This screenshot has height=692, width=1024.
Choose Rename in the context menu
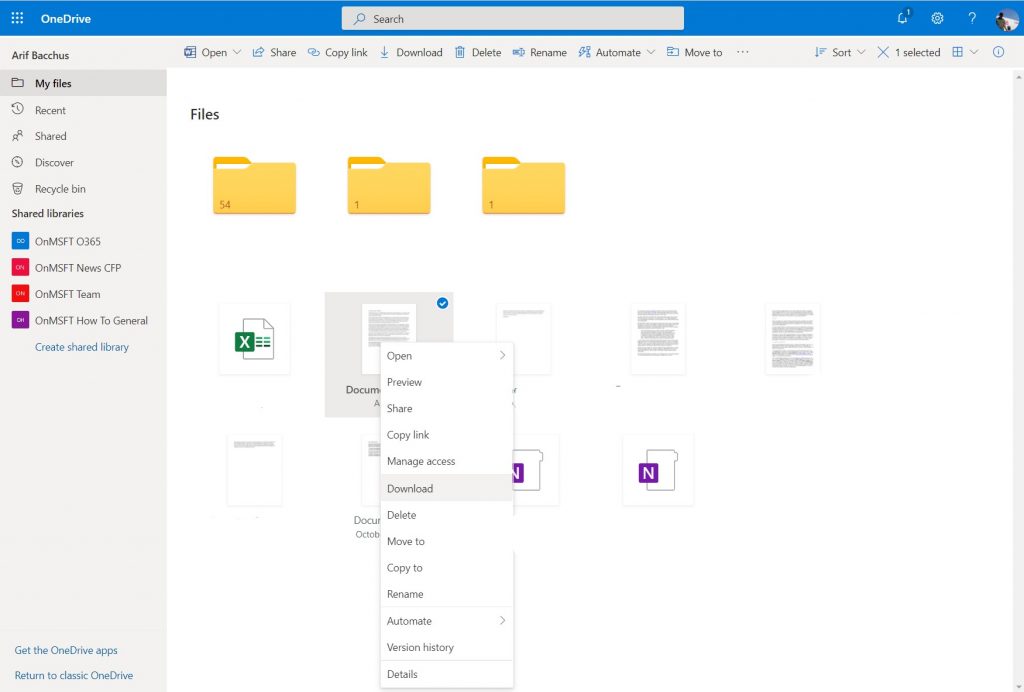(x=447, y=594)
